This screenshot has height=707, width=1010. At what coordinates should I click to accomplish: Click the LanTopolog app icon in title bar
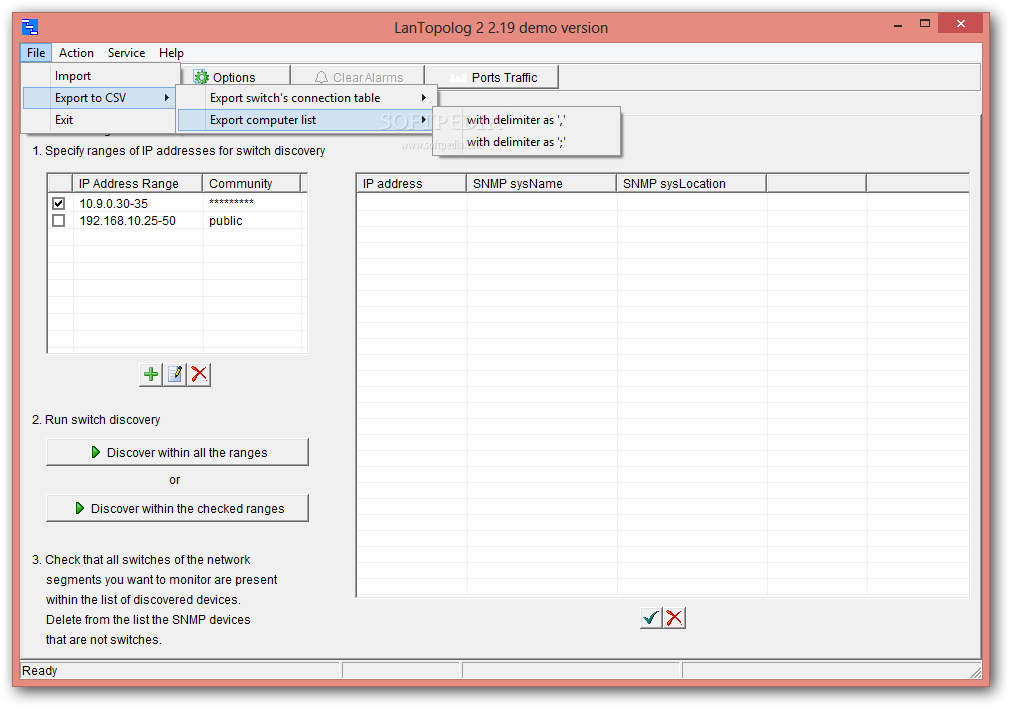(x=30, y=27)
